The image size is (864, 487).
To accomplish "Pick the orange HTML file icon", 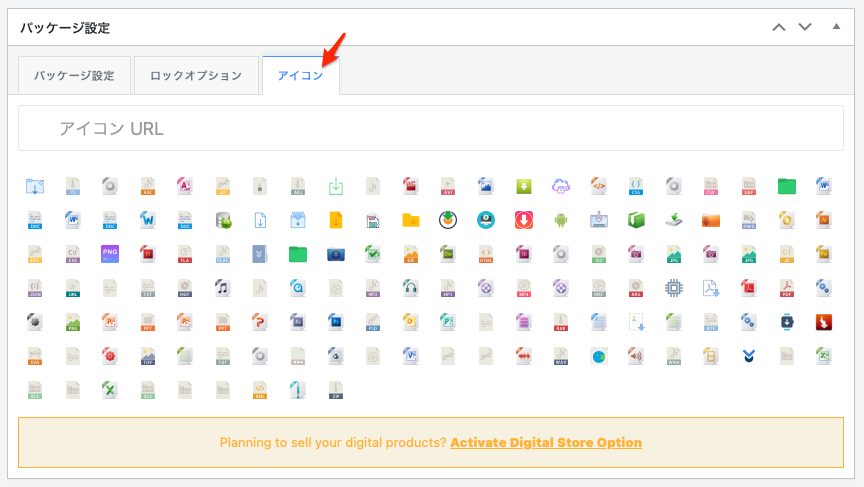I will (485, 253).
